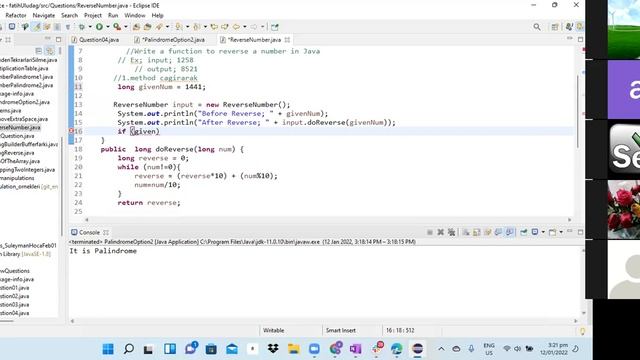
Task: Select ReverseNumber.java in Package Explorer
Action: tap(20, 127)
